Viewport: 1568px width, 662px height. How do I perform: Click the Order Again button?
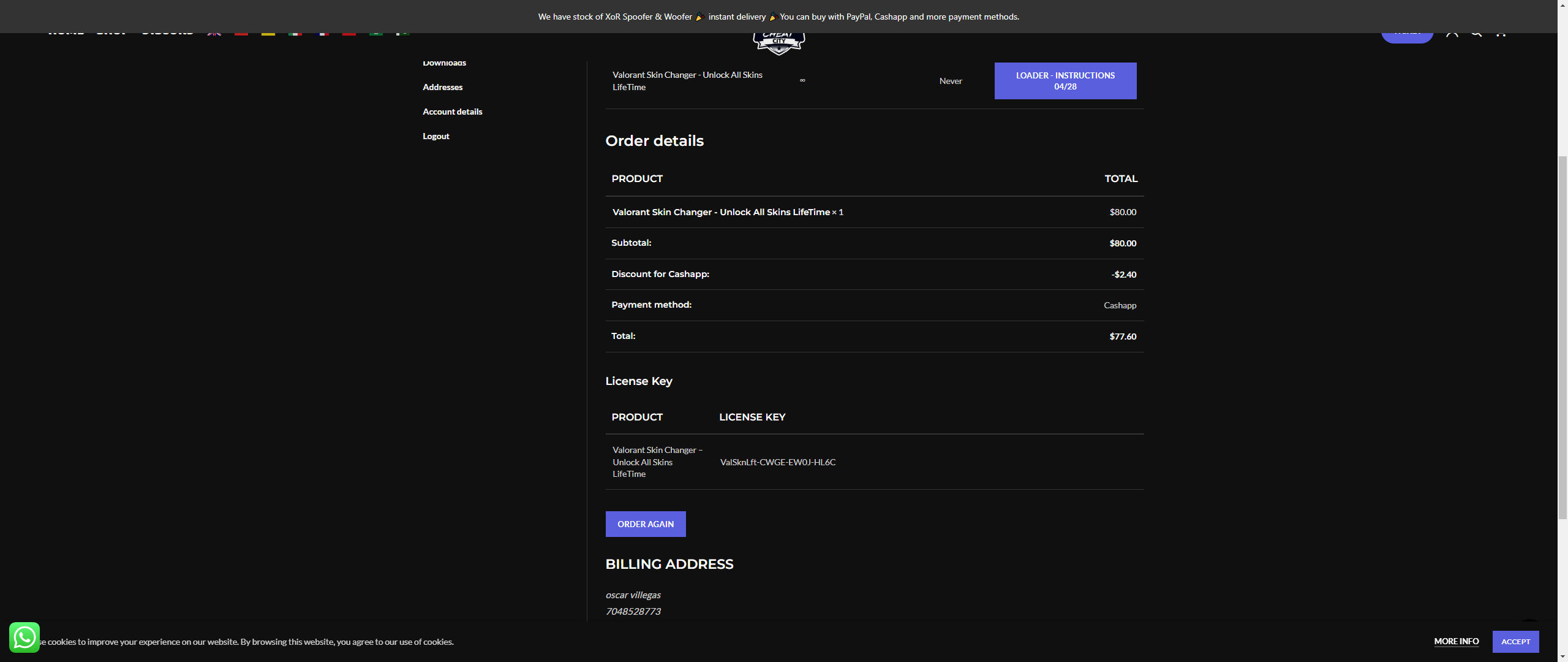646,524
